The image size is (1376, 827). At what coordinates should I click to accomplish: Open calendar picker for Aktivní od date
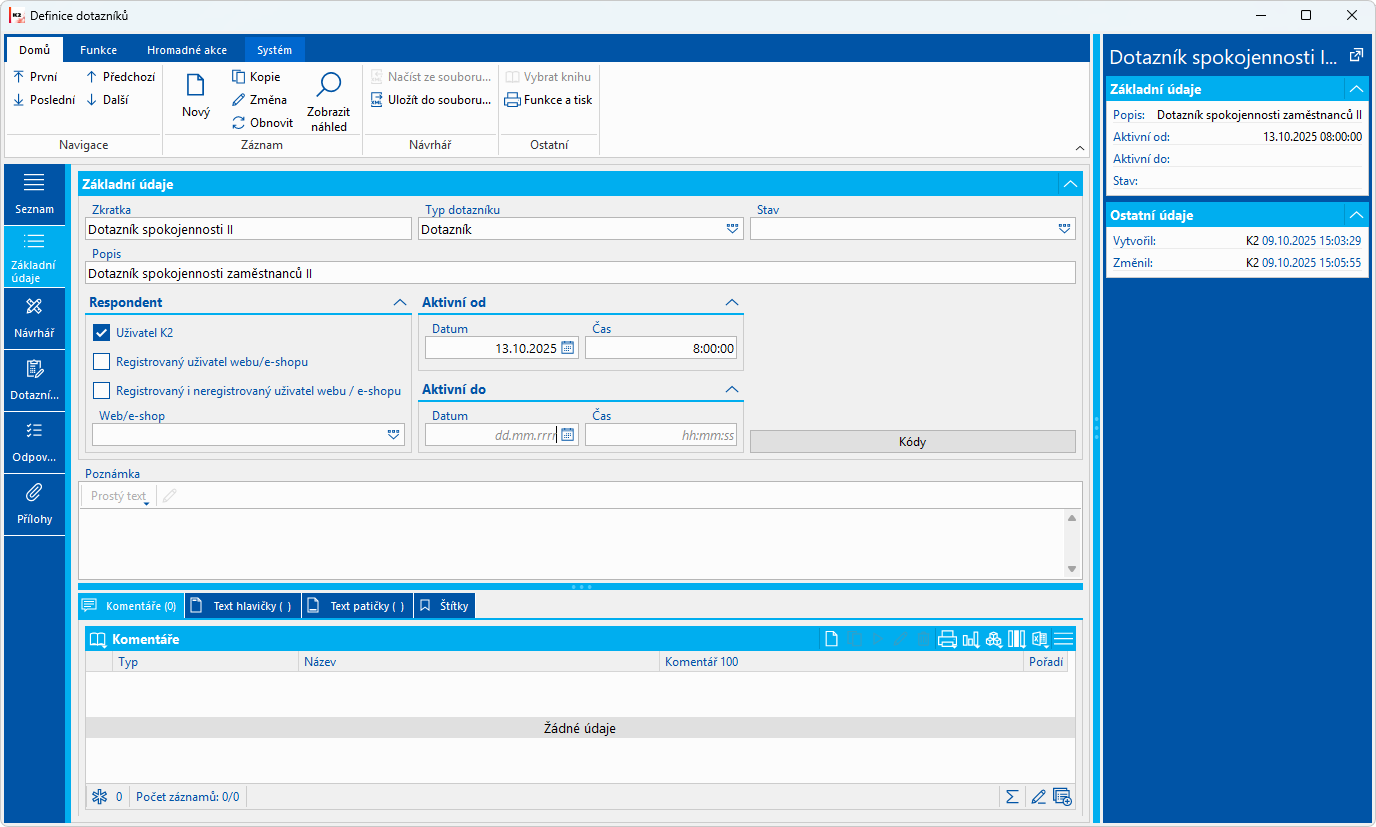[x=567, y=348]
